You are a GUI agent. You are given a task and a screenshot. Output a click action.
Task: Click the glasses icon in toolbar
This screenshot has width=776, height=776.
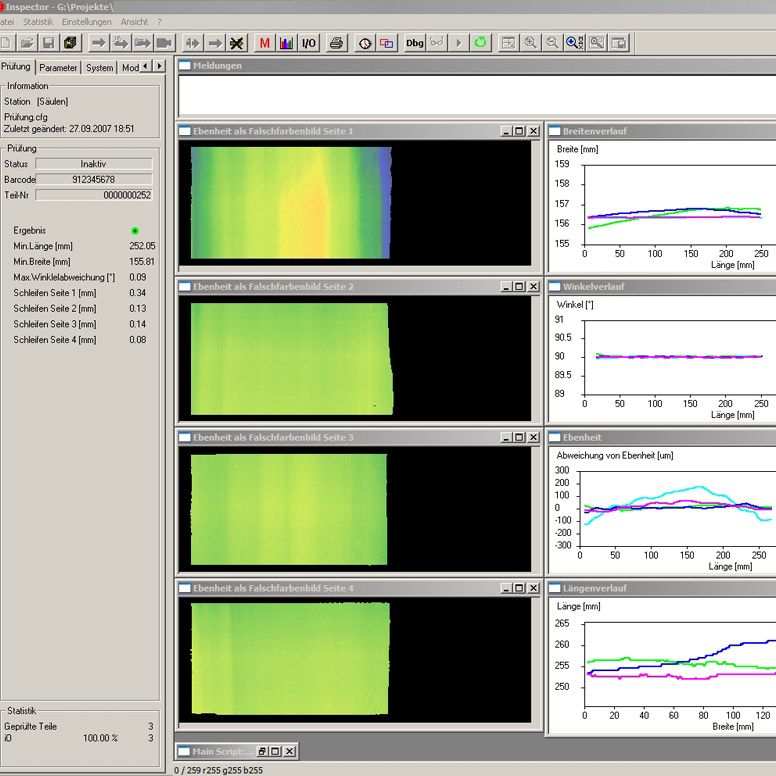tap(437, 43)
